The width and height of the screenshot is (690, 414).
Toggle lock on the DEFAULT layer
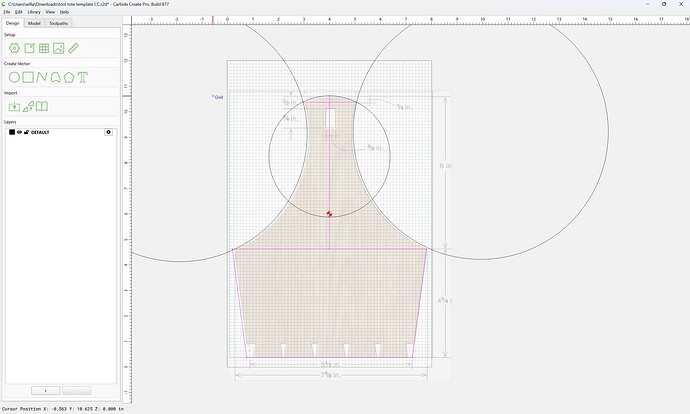pos(26,132)
